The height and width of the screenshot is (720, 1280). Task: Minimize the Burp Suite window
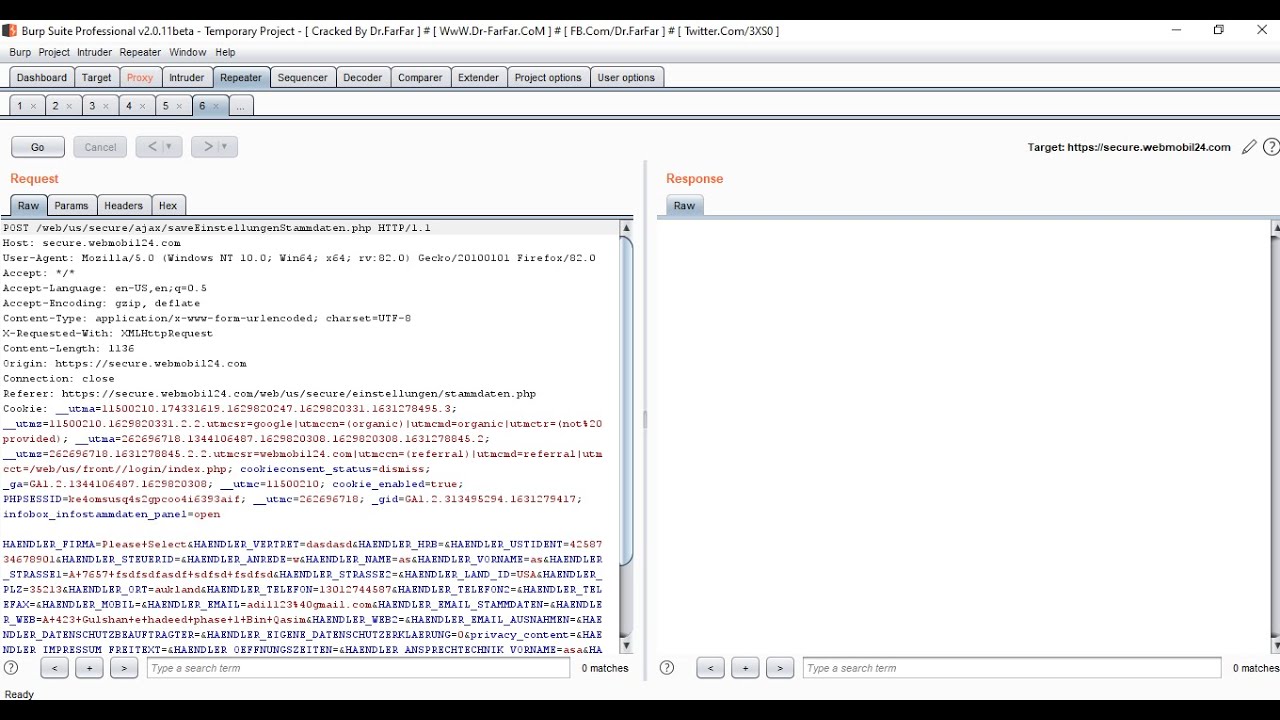(1176, 30)
